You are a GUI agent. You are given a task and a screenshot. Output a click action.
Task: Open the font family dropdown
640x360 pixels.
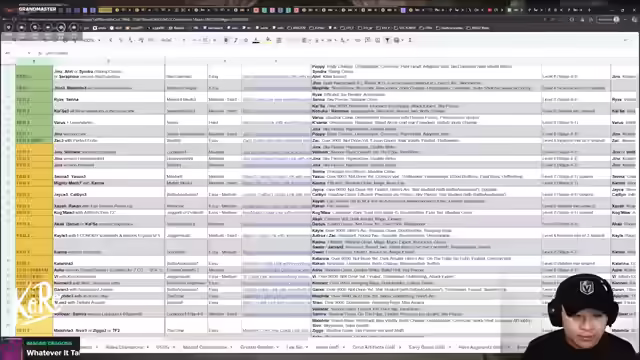click(x=172, y=40)
